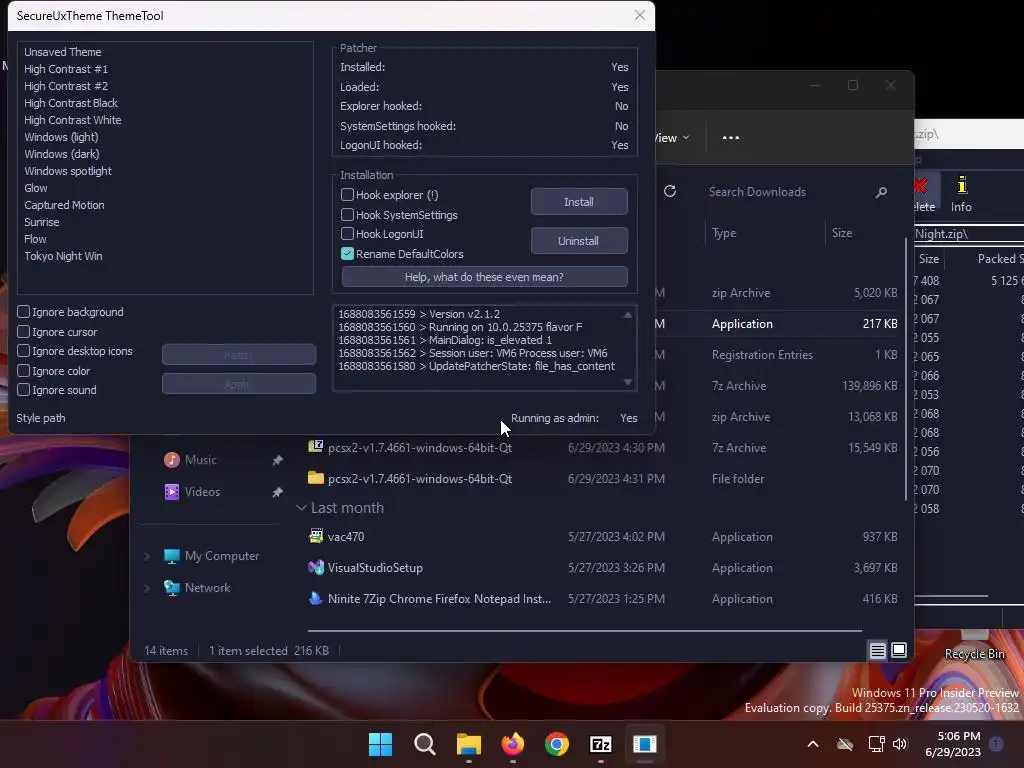The width and height of the screenshot is (1024, 768).
Task: Enable the Ignore sound checkbox
Action: click(24, 390)
